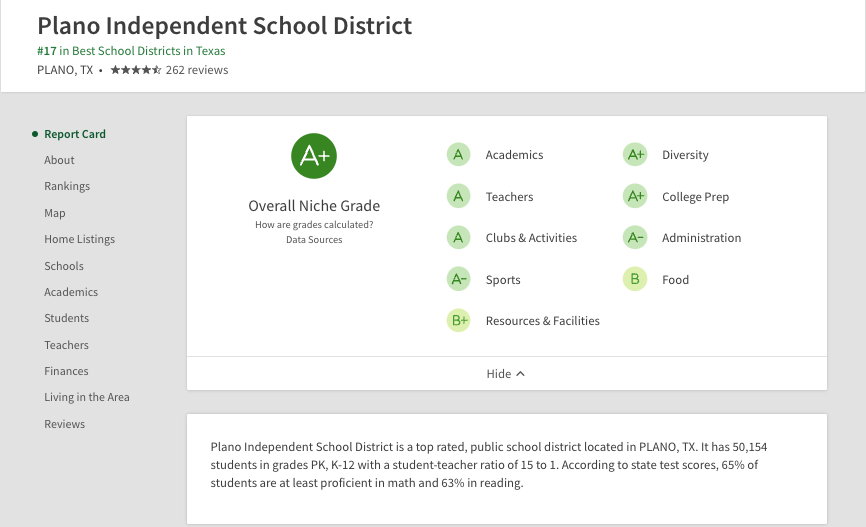Open #17 in Best School Districts link
The image size is (866, 527).
(x=131, y=51)
